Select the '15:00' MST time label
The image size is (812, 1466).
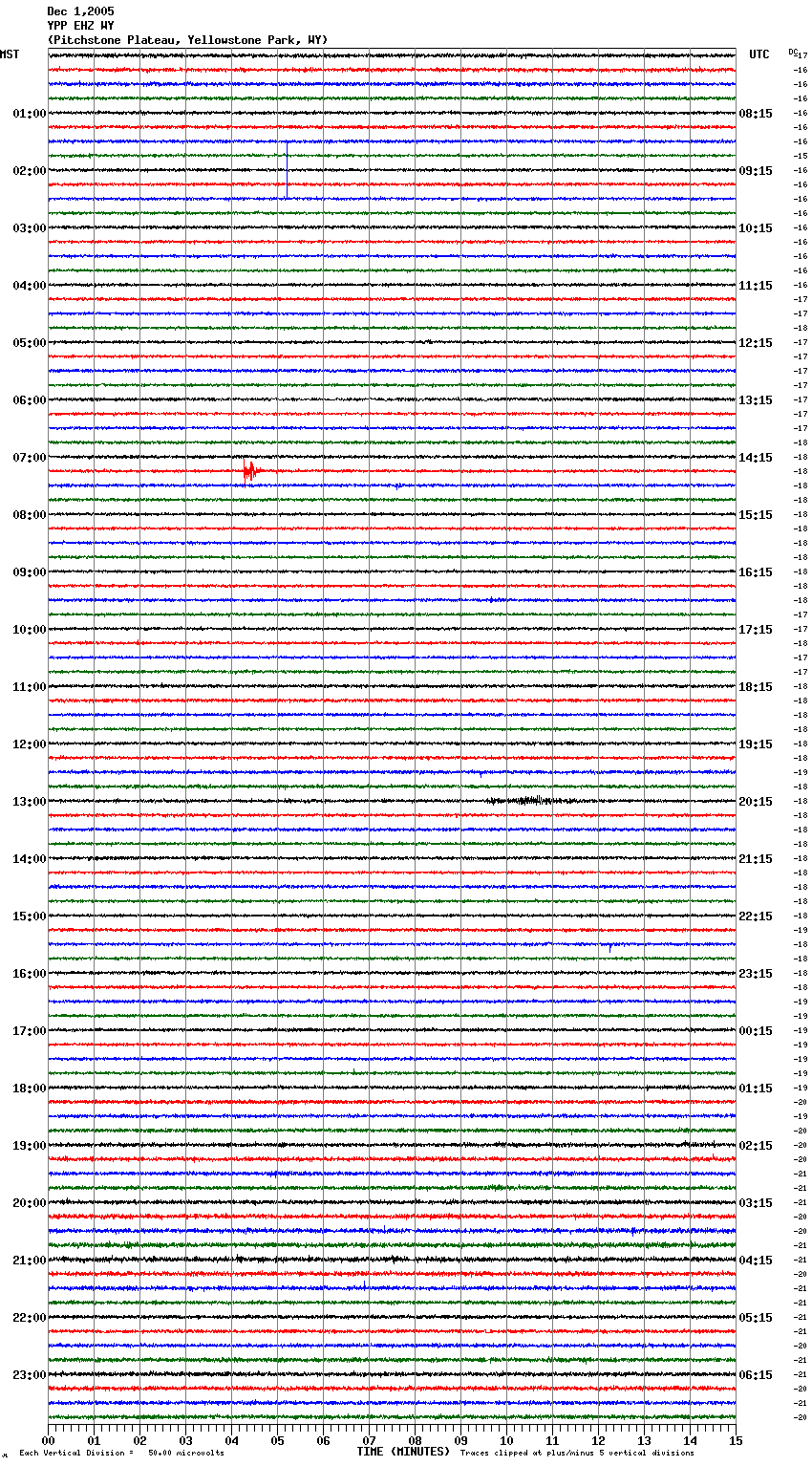tap(30, 916)
